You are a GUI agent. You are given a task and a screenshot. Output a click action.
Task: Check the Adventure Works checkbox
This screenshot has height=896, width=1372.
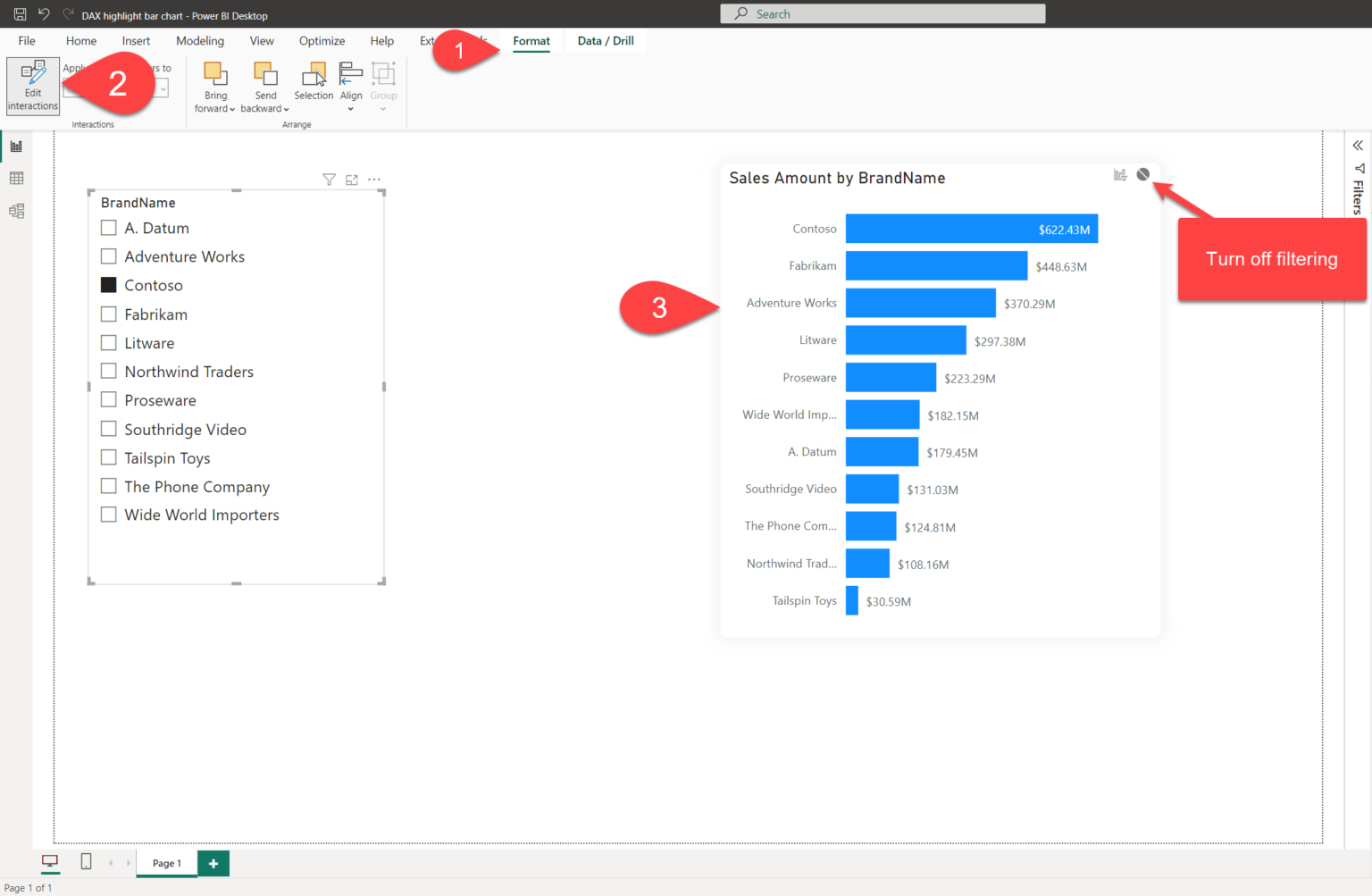point(109,256)
